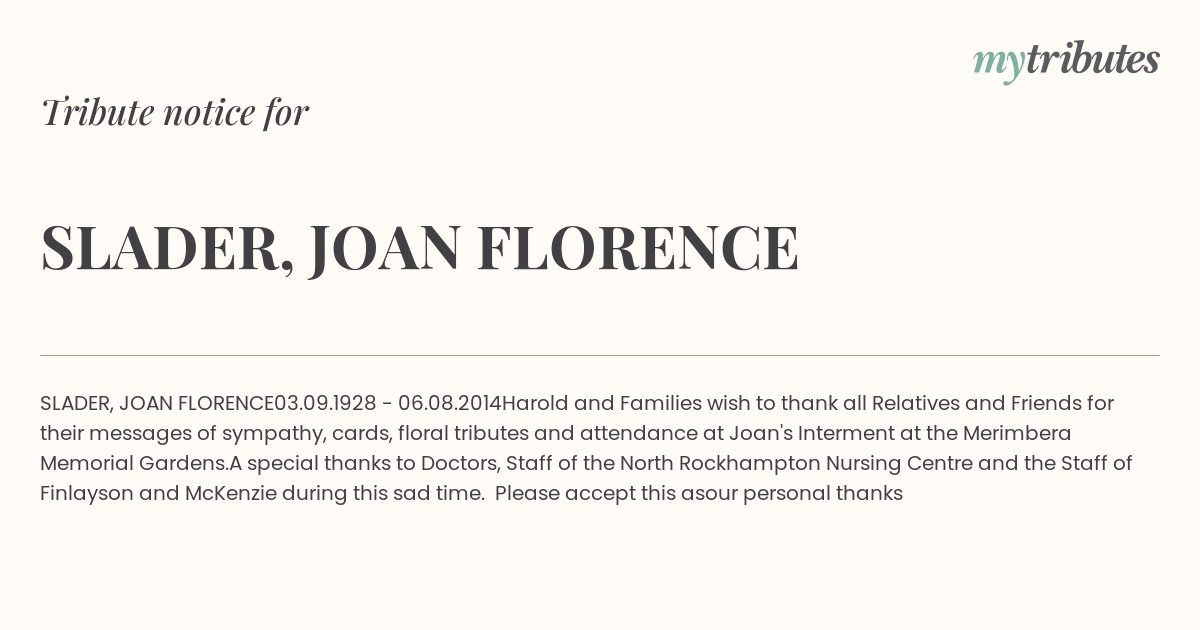Viewport: 1200px width, 630px height.
Task: Click the mytributes logo
Action: (1066, 62)
